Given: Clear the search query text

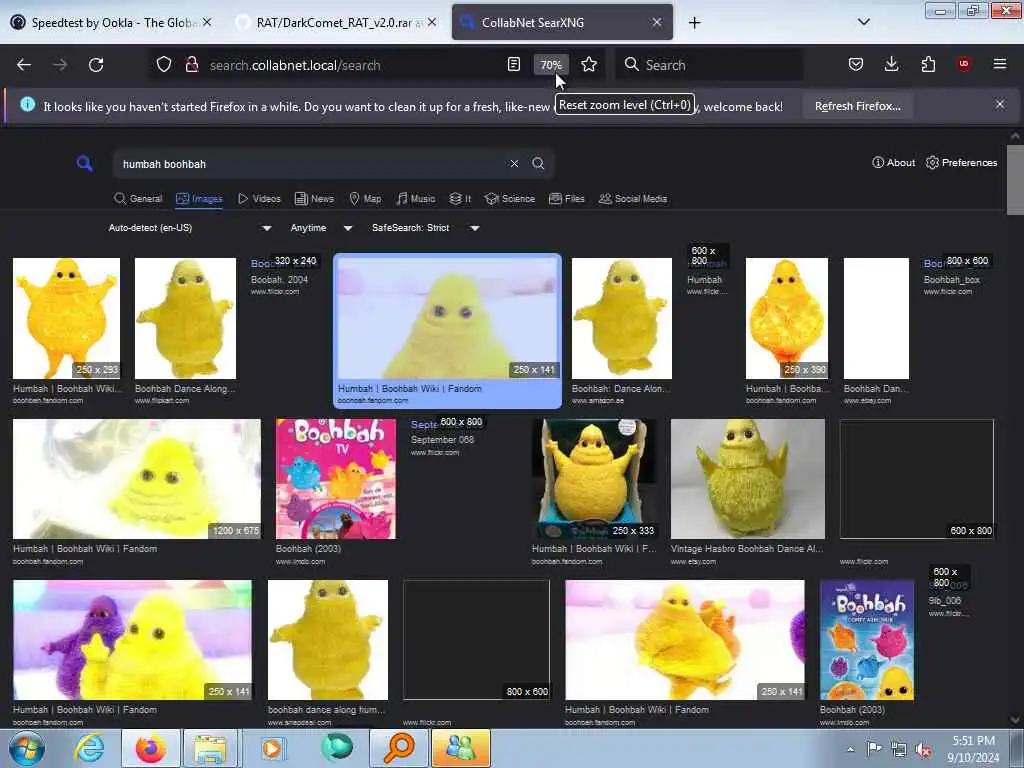Looking at the screenshot, I should 514,164.
